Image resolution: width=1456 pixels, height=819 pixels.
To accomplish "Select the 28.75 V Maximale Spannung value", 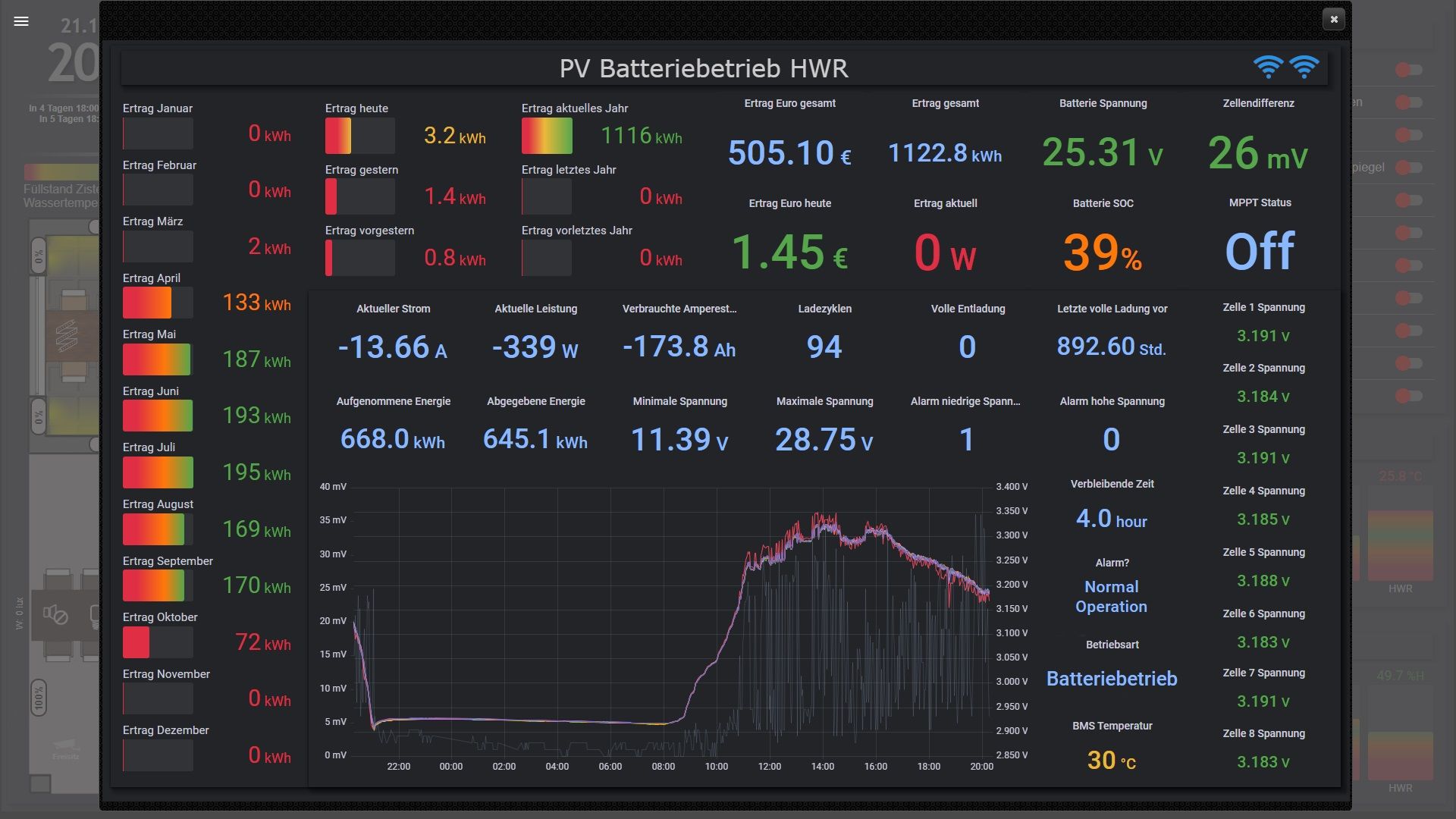I will click(824, 441).
